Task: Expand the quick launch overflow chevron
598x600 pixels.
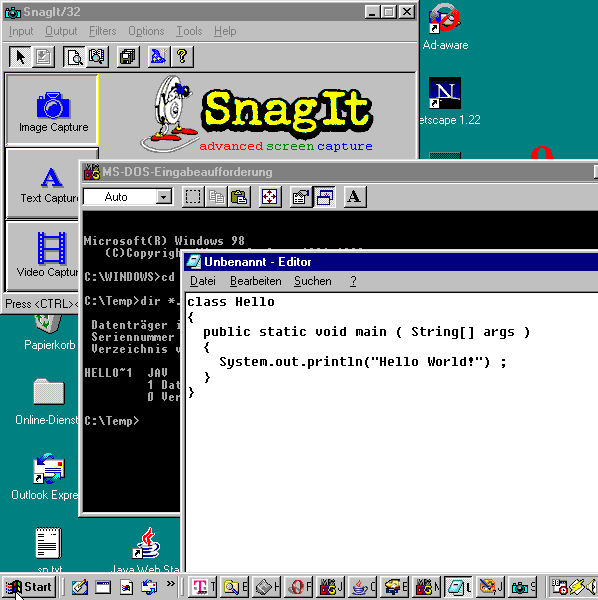Action: coord(171,584)
